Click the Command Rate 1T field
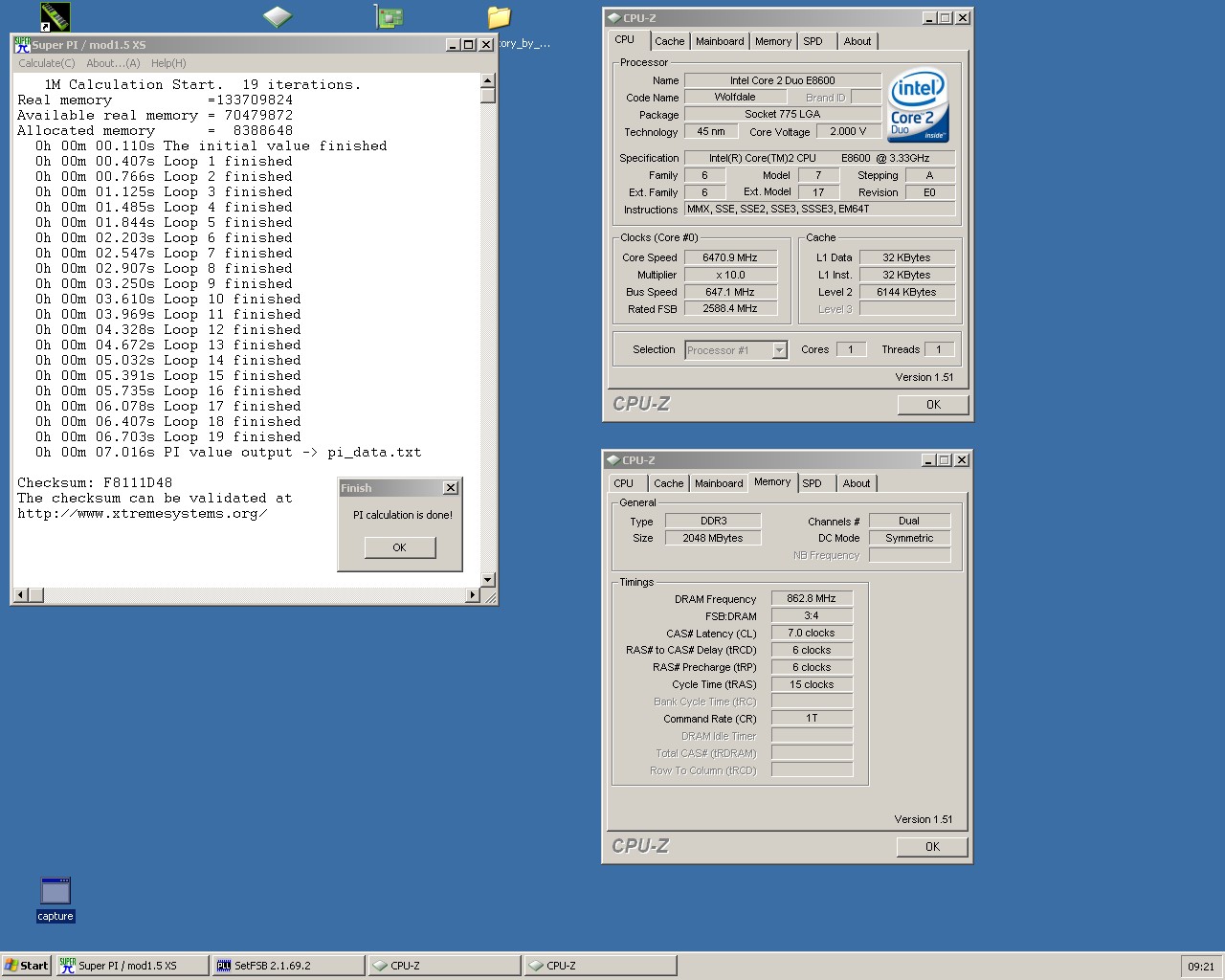The height and width of the screenshot is (980, 1225). coord(812,719)
